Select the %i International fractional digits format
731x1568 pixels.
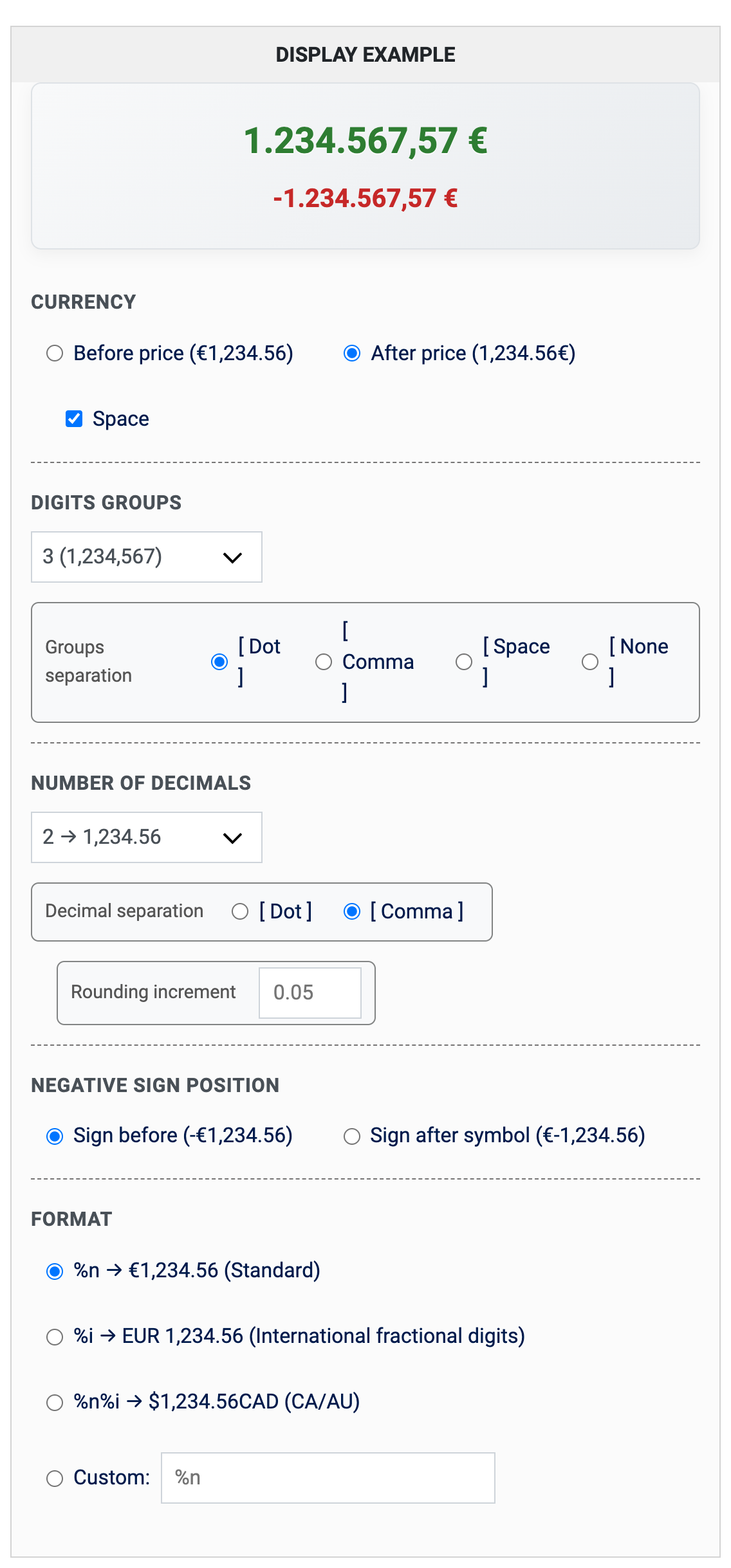click(55, 1337)
